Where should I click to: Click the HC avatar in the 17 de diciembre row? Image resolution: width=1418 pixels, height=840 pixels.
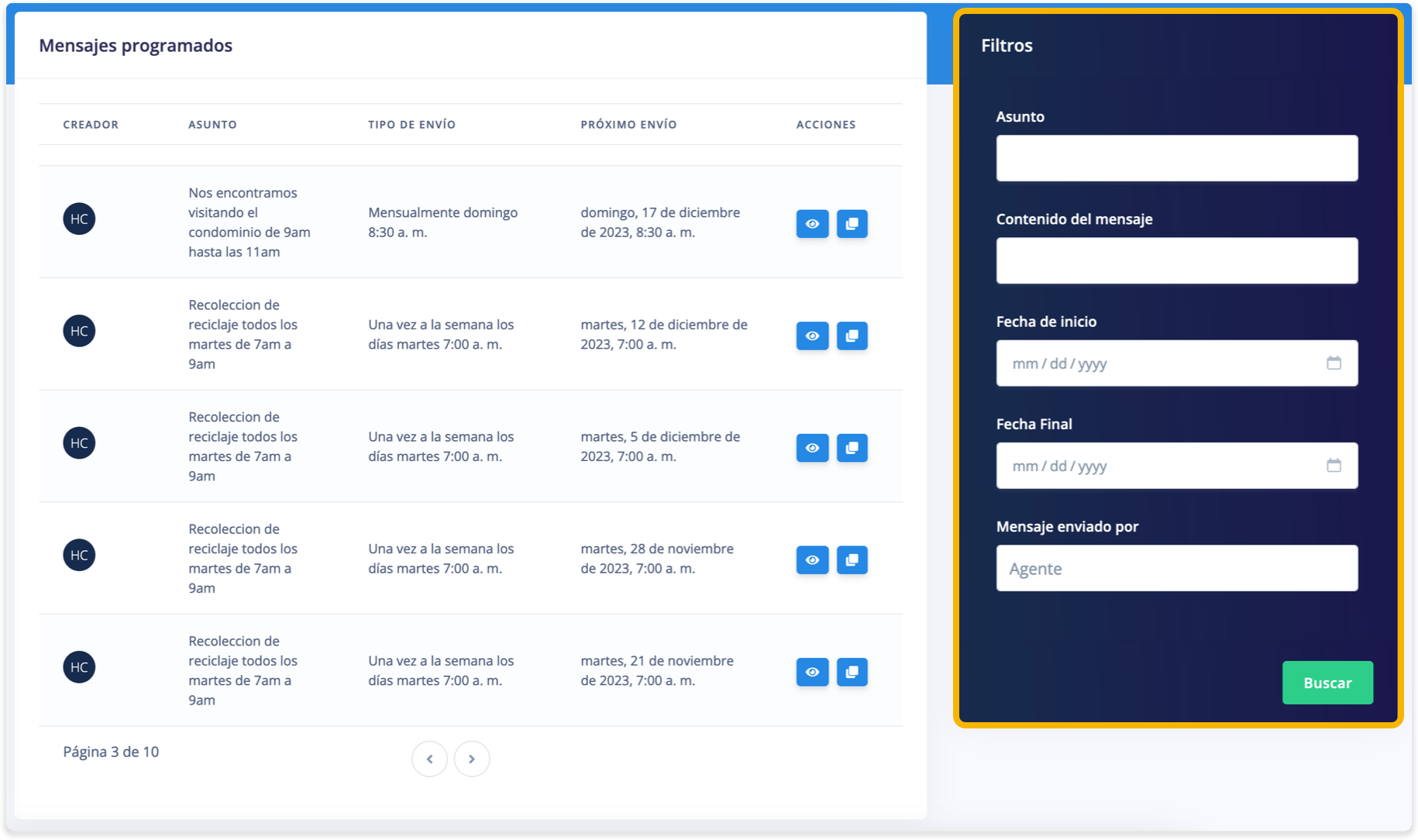point(79,219)
